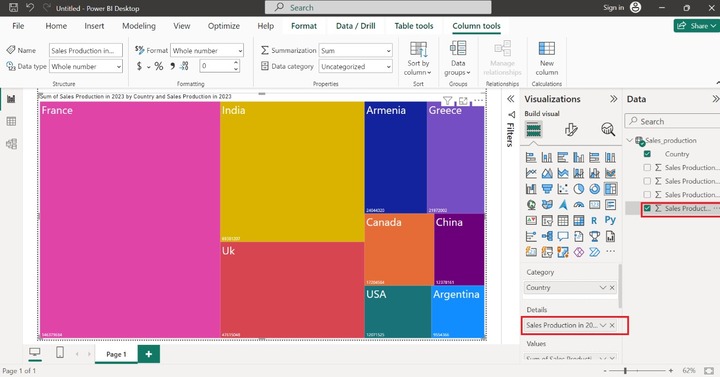Open Sales Production chevron in Details well
Viewport: 720px width, 377px height.
(x=602, y=325)
